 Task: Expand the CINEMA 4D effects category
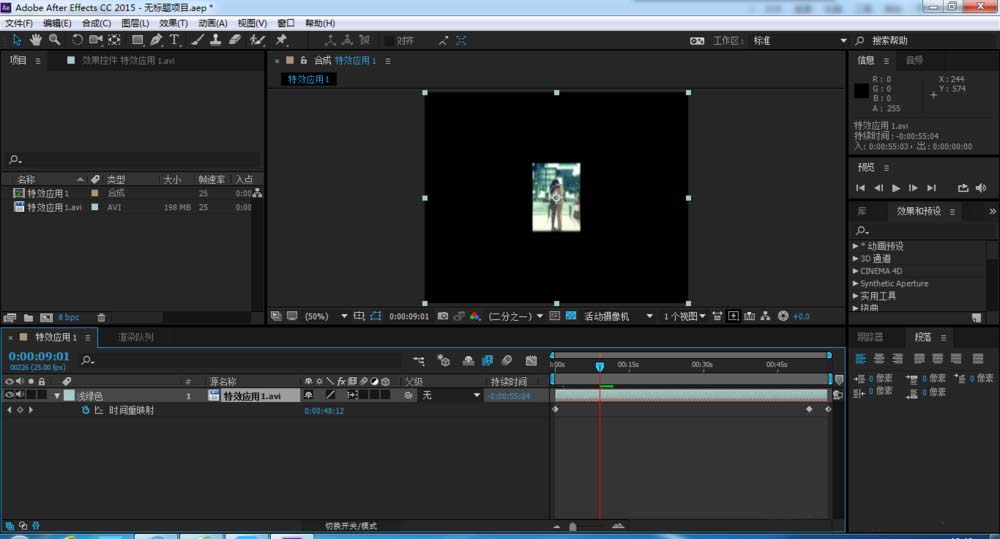[x=856, y=271]
